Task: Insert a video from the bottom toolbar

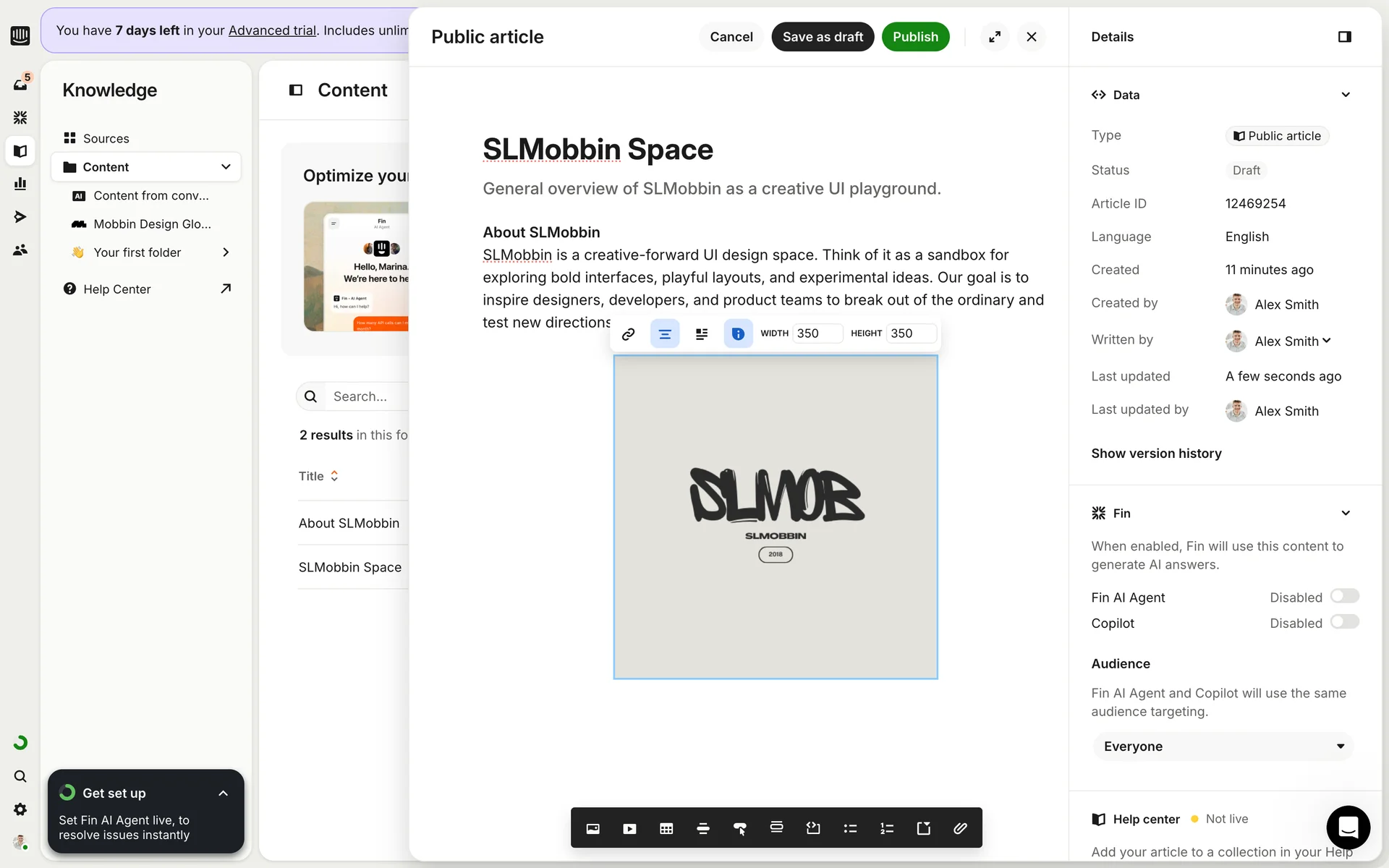Action: [629, 828]
